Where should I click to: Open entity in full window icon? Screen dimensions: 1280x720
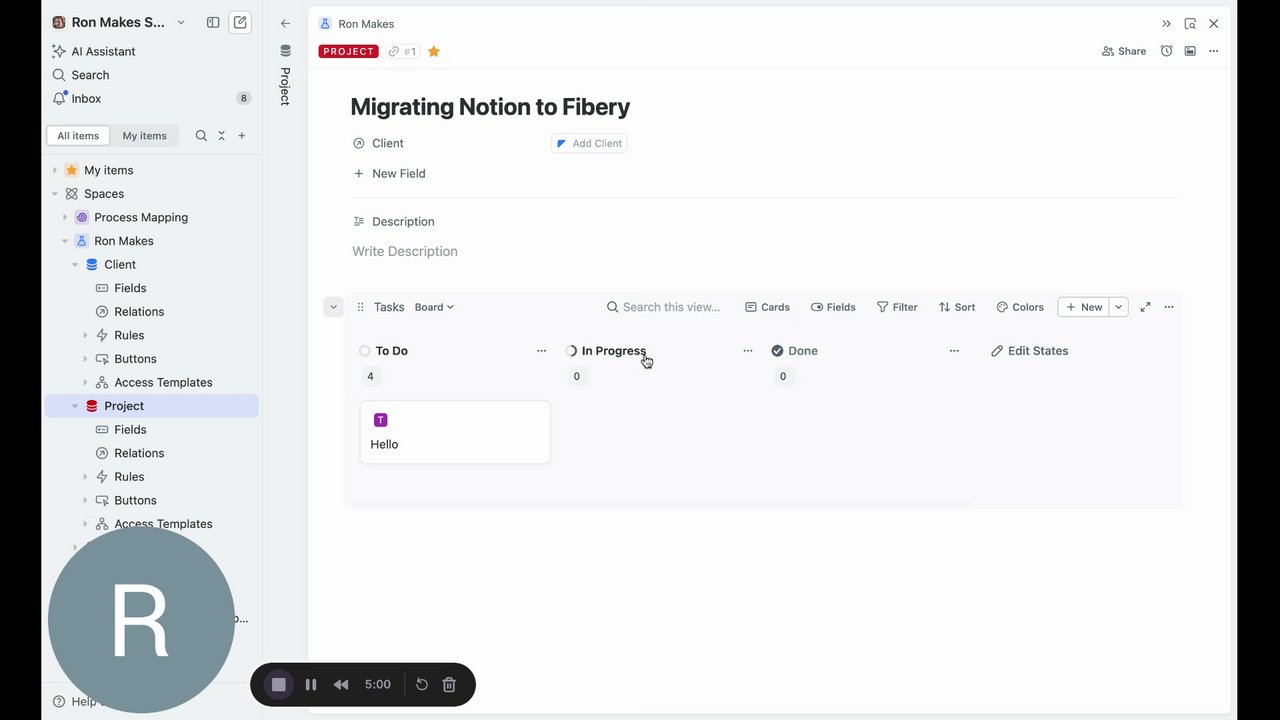[1190, 23]
